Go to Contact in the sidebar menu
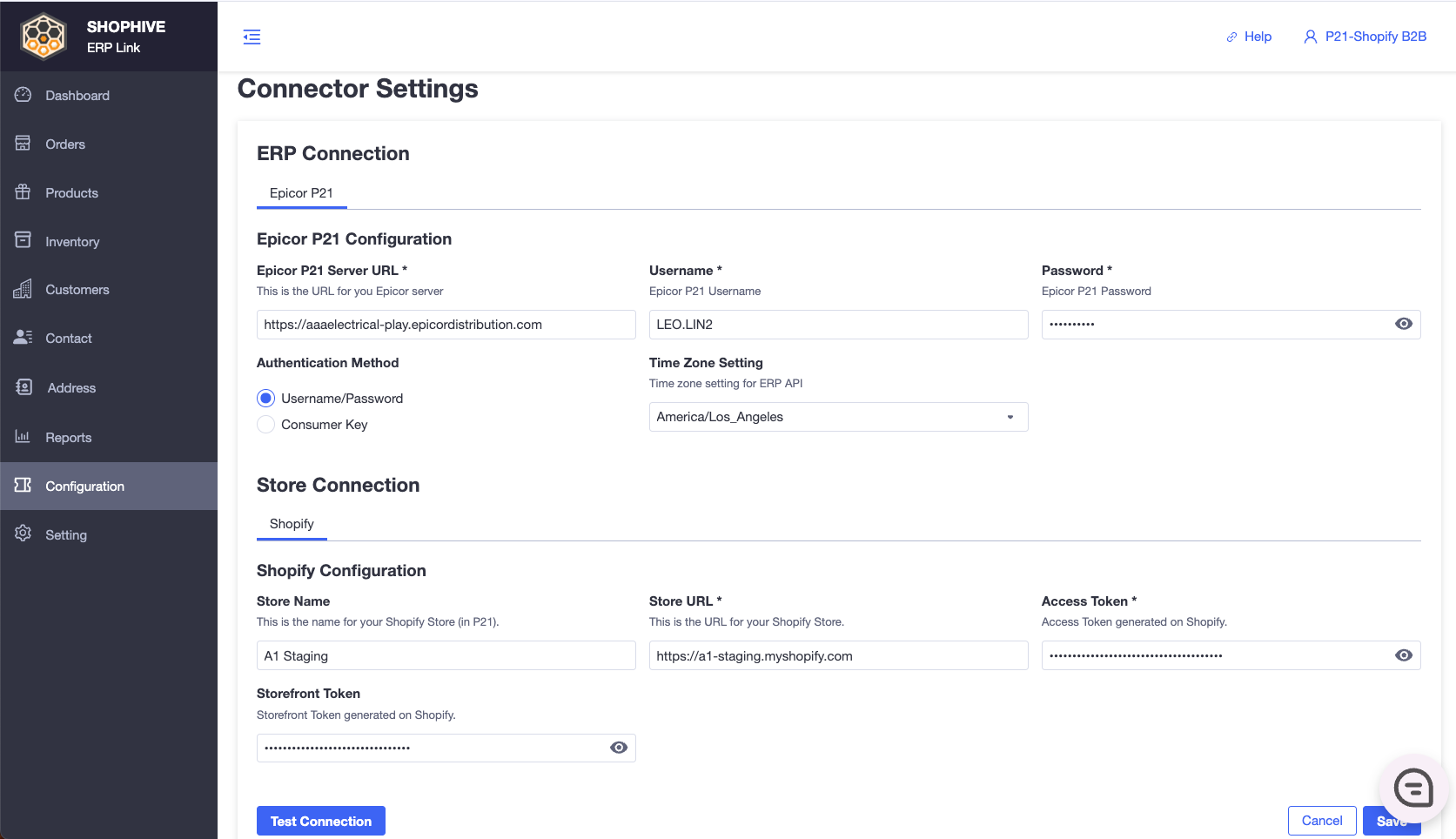The width and height of the screenshot is (1456, 839). tap(109, 339)
